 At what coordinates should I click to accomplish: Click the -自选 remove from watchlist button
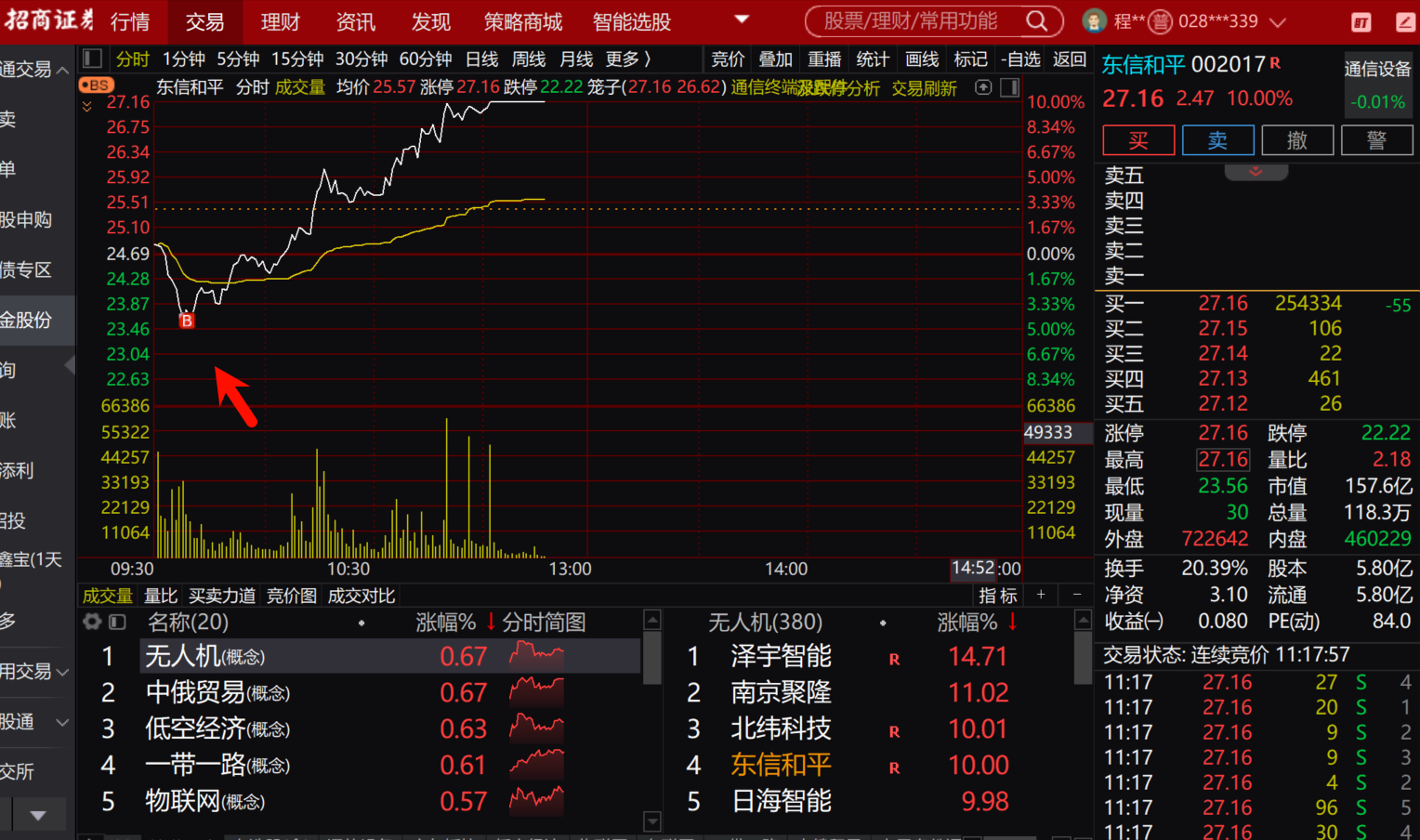pos(1020,59)
